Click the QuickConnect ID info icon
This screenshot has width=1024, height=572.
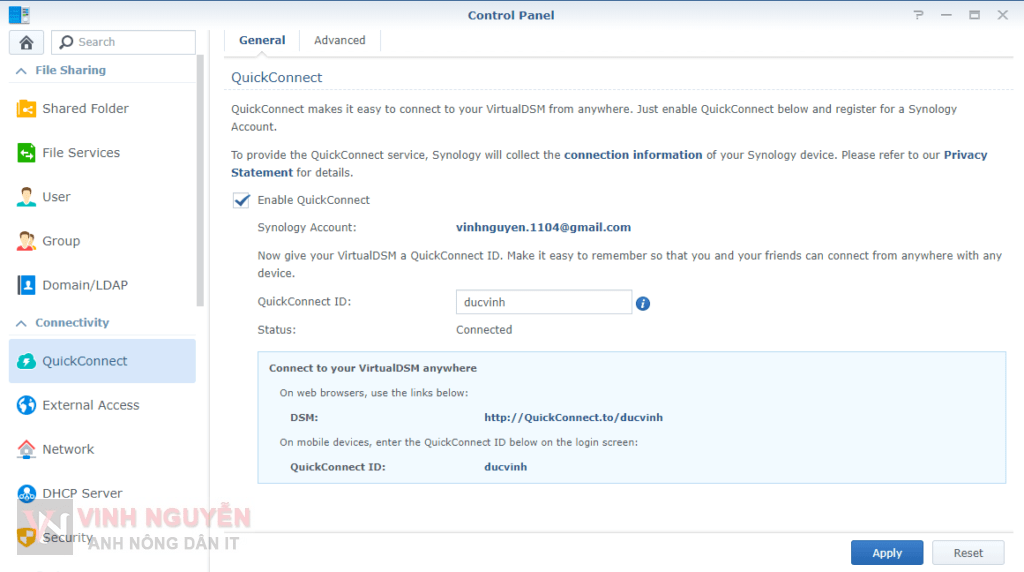coord(643,303)
